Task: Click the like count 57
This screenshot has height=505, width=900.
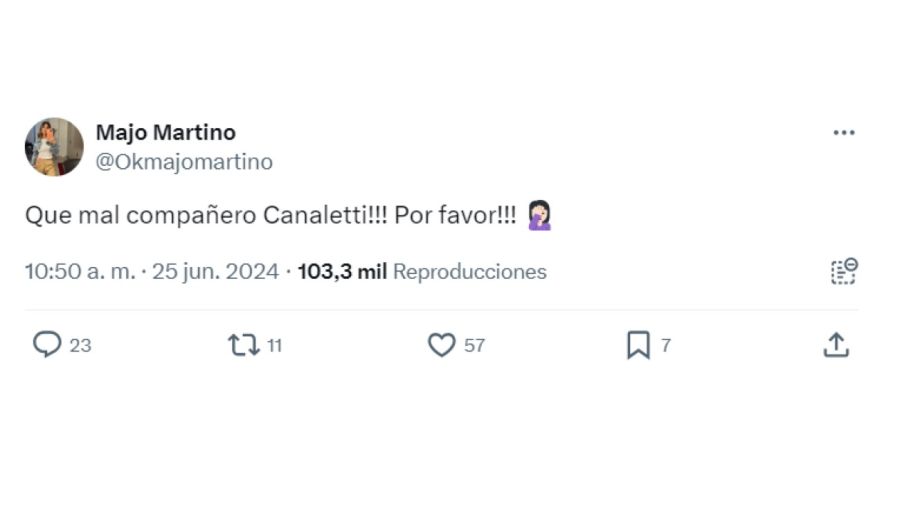Action: [x=474, y=345]
